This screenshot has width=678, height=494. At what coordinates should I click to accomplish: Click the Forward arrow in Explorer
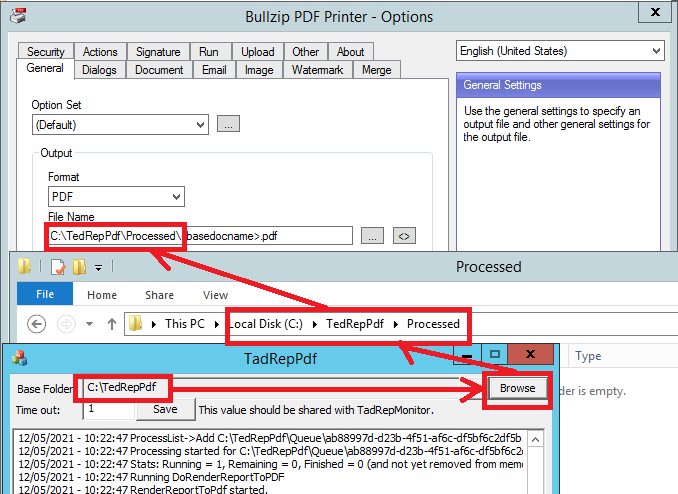click(x=66, y=324)
